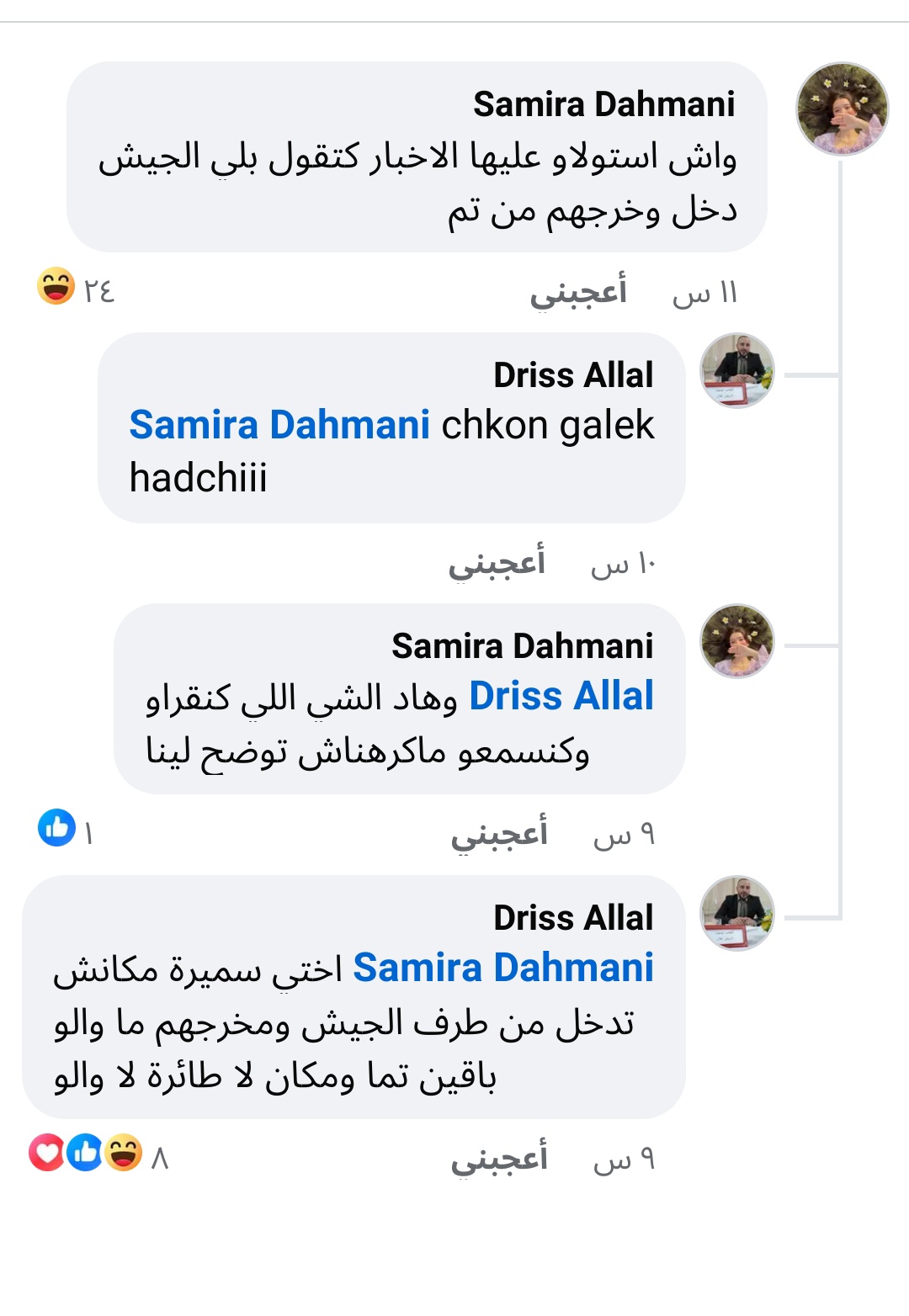Open Driss Allal's avatar on the last reply
This screenshot has width=909, height=1316.
coord(737,913)
